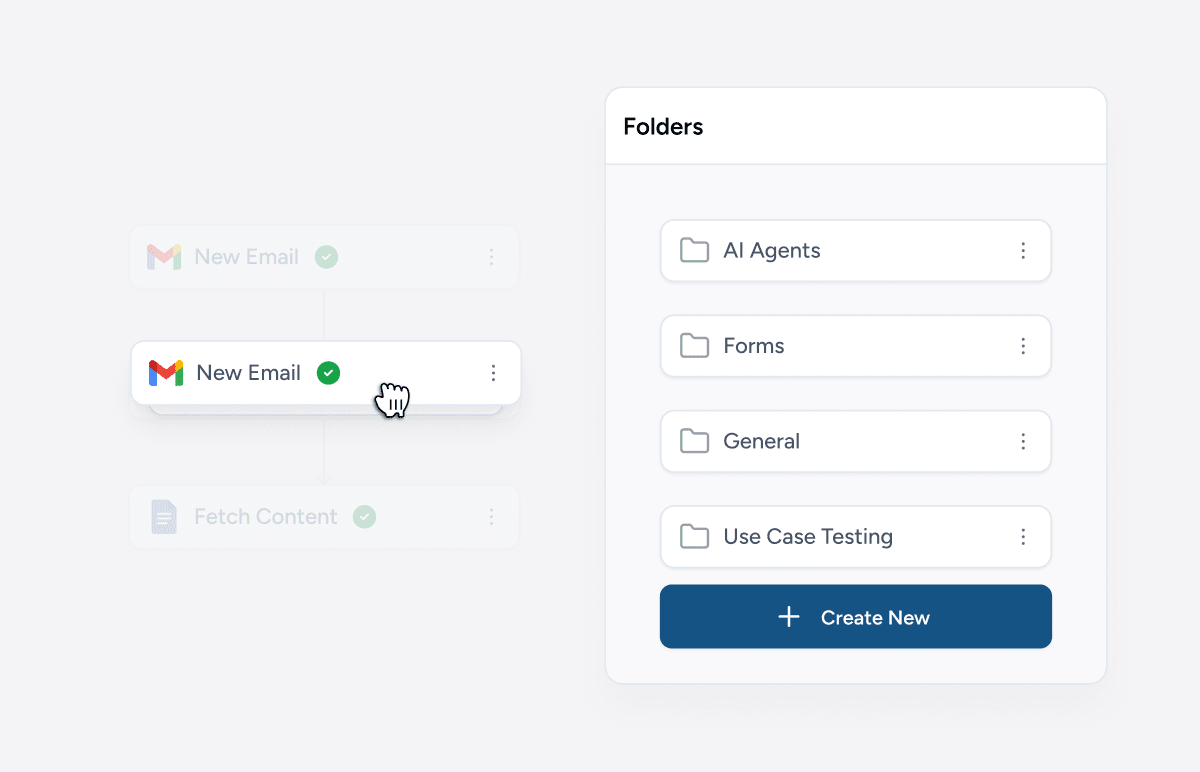
Task: Click the checkmark beside Fetch Content
Action: [365, 517]
